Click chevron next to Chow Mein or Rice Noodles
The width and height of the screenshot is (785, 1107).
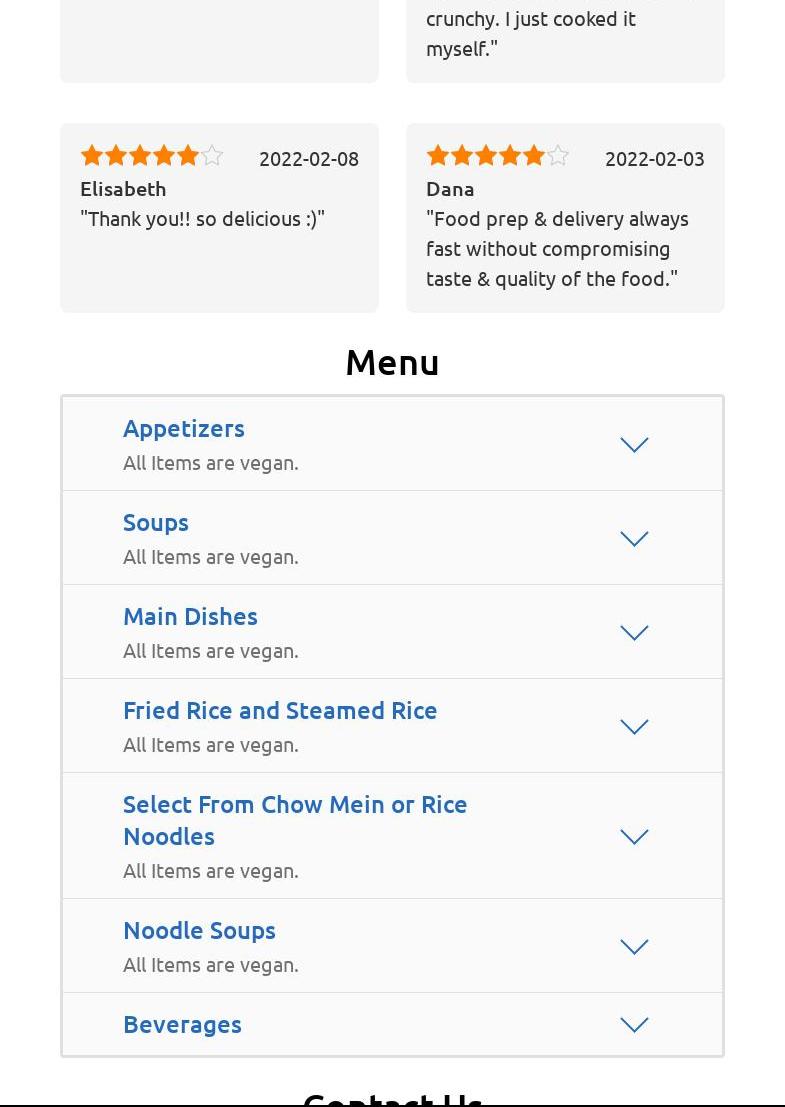(x=634, y=837)
